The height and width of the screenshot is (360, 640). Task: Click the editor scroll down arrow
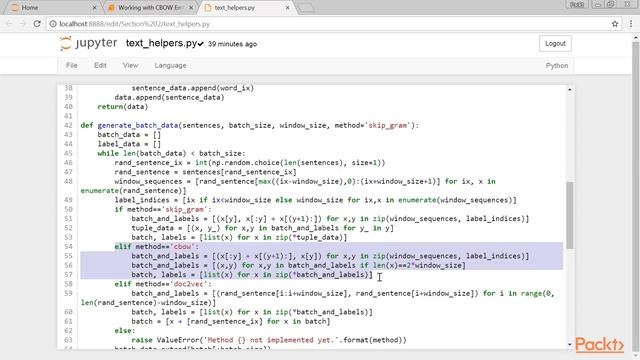point(570,344)
